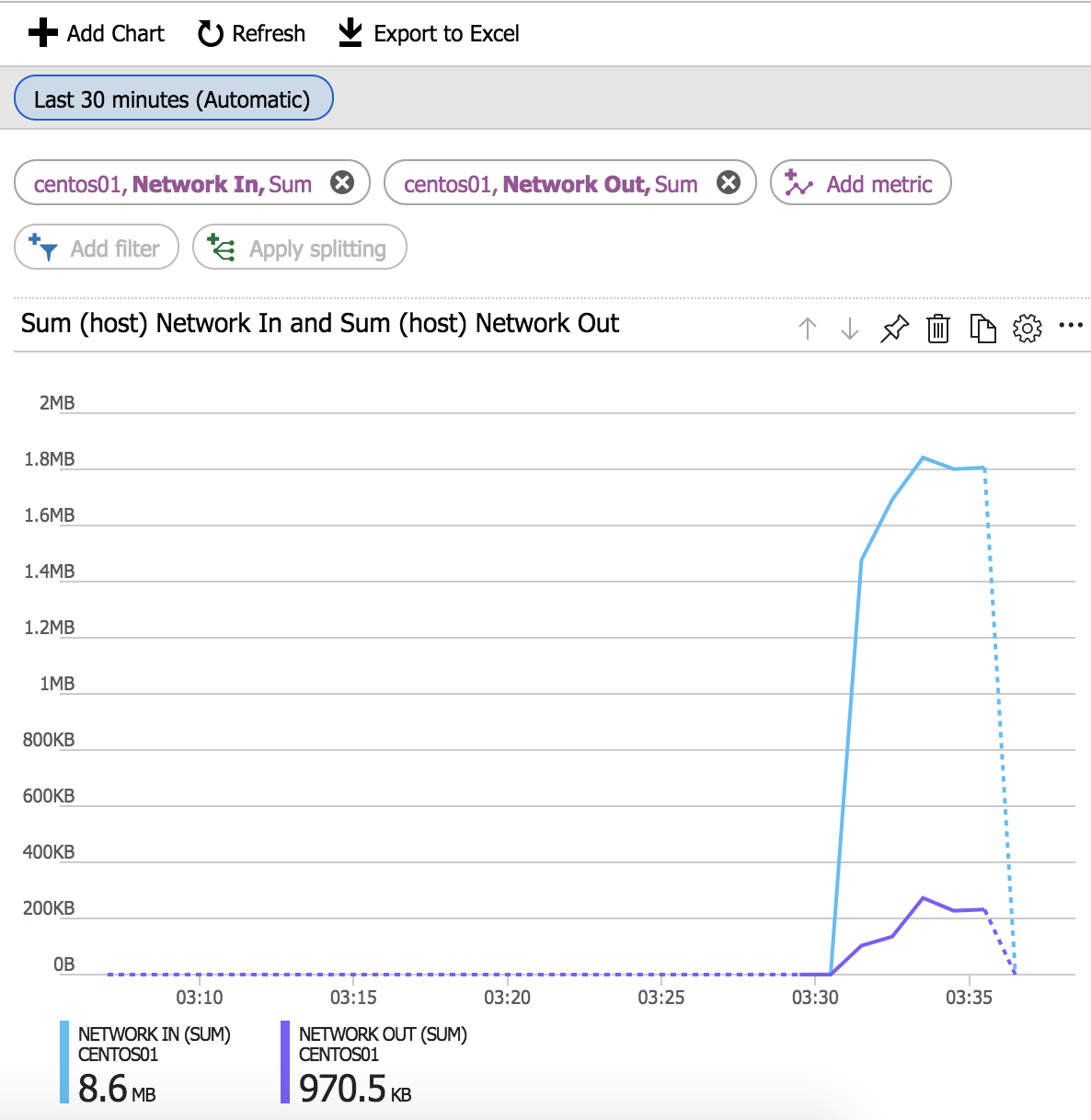Viewport: 1091px width, 1120px height.
Task: Click the 1.8MB y-axis label
Action: (x=50, y=459)
